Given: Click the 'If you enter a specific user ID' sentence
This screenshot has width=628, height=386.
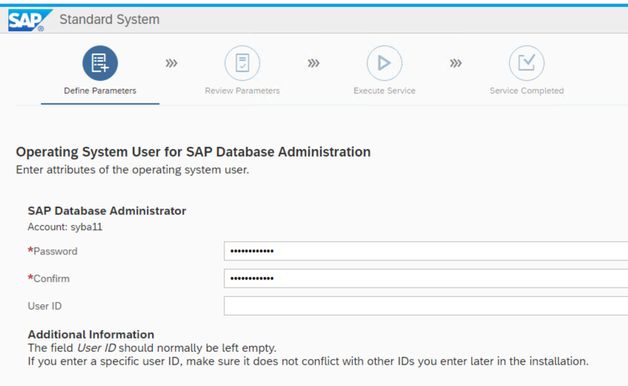Looking at the screenshot, I should click(x=308, y=362).
